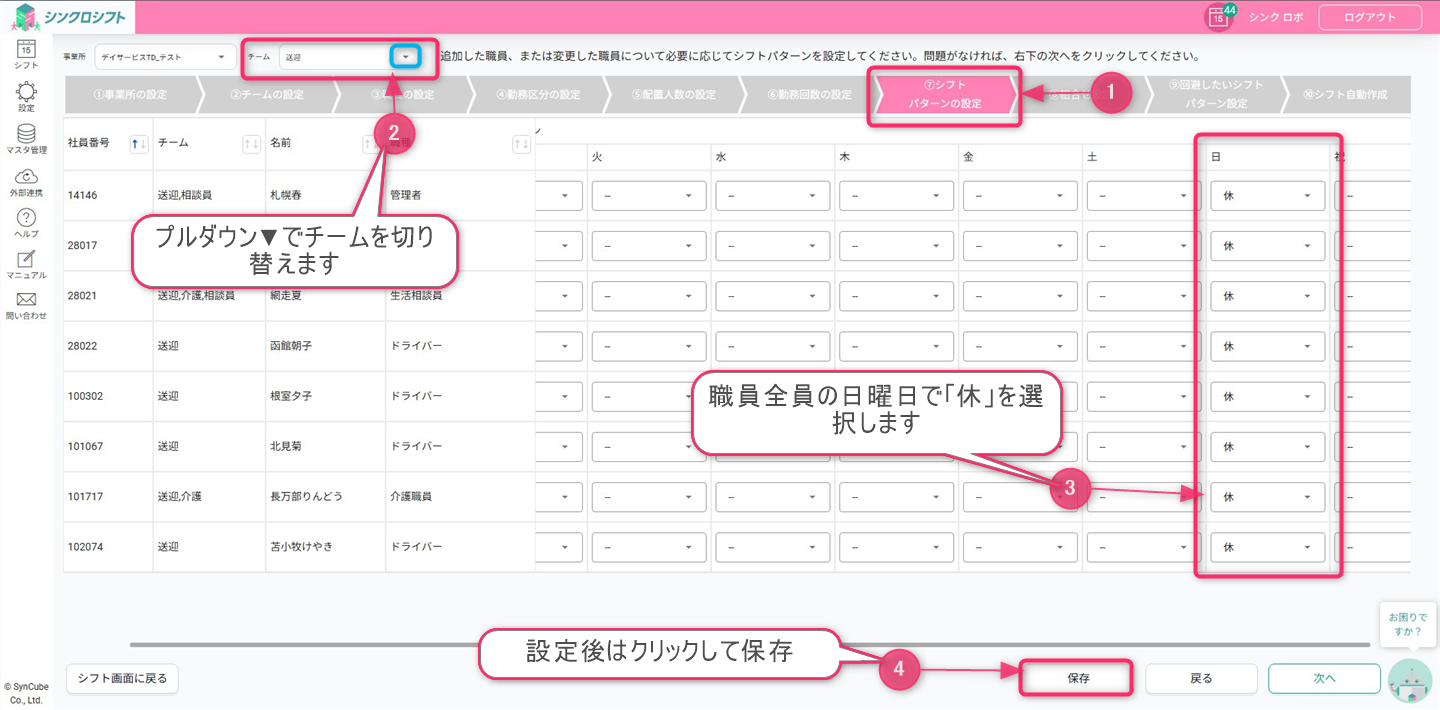Click the horizontal scrollbar under the table
The image size is (1440, 710).
point(750,644)
